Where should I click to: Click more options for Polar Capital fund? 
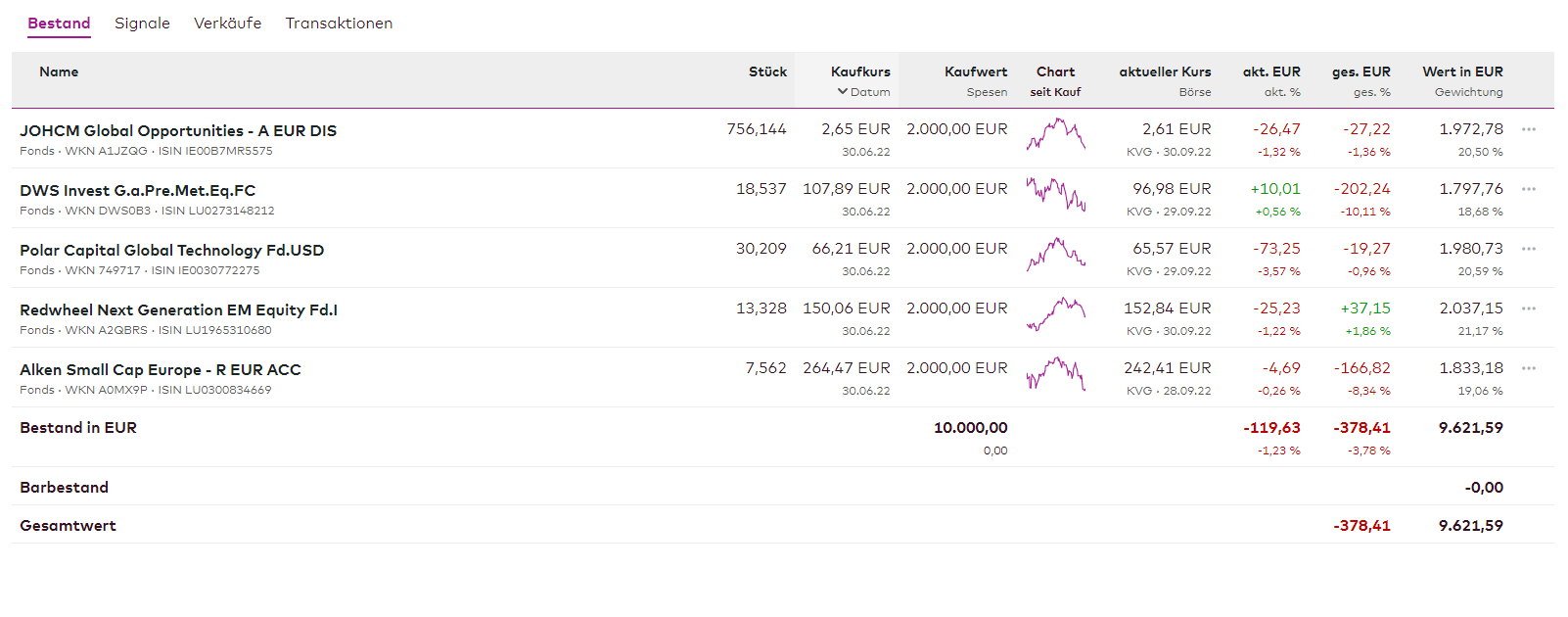click(1528, 249)
